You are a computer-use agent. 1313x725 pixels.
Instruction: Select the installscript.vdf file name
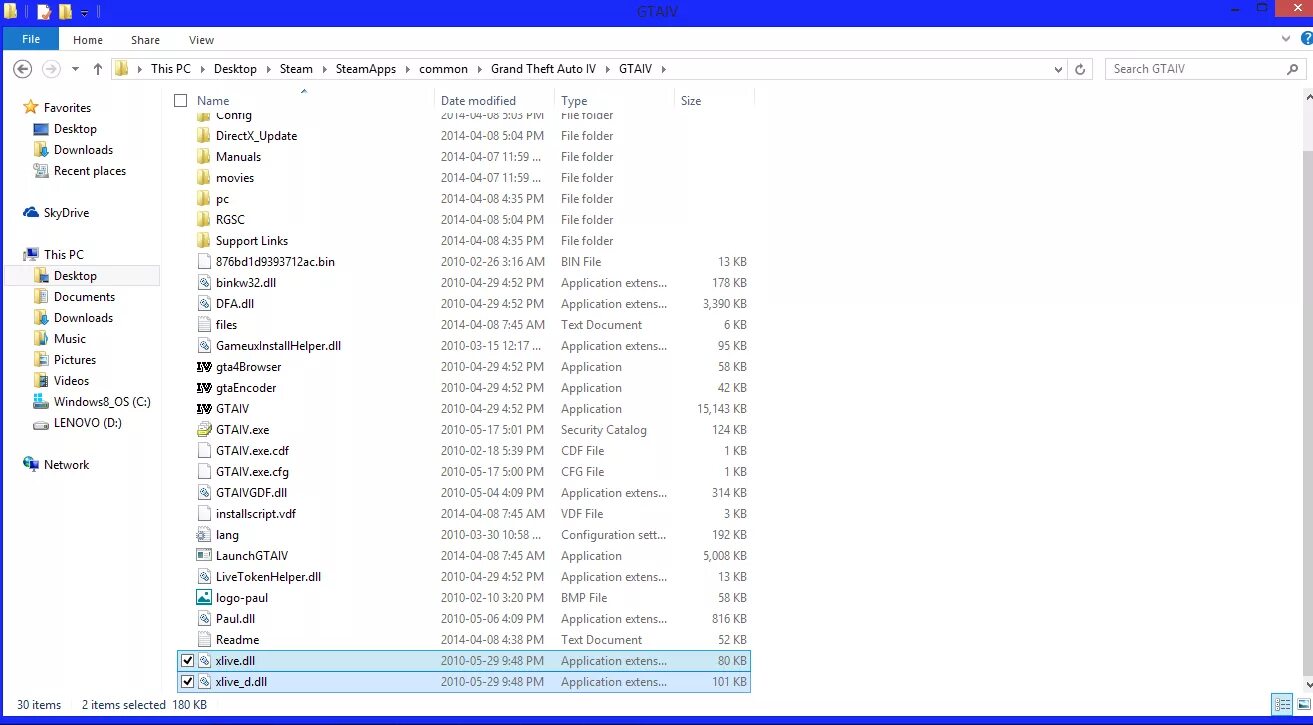256,514
